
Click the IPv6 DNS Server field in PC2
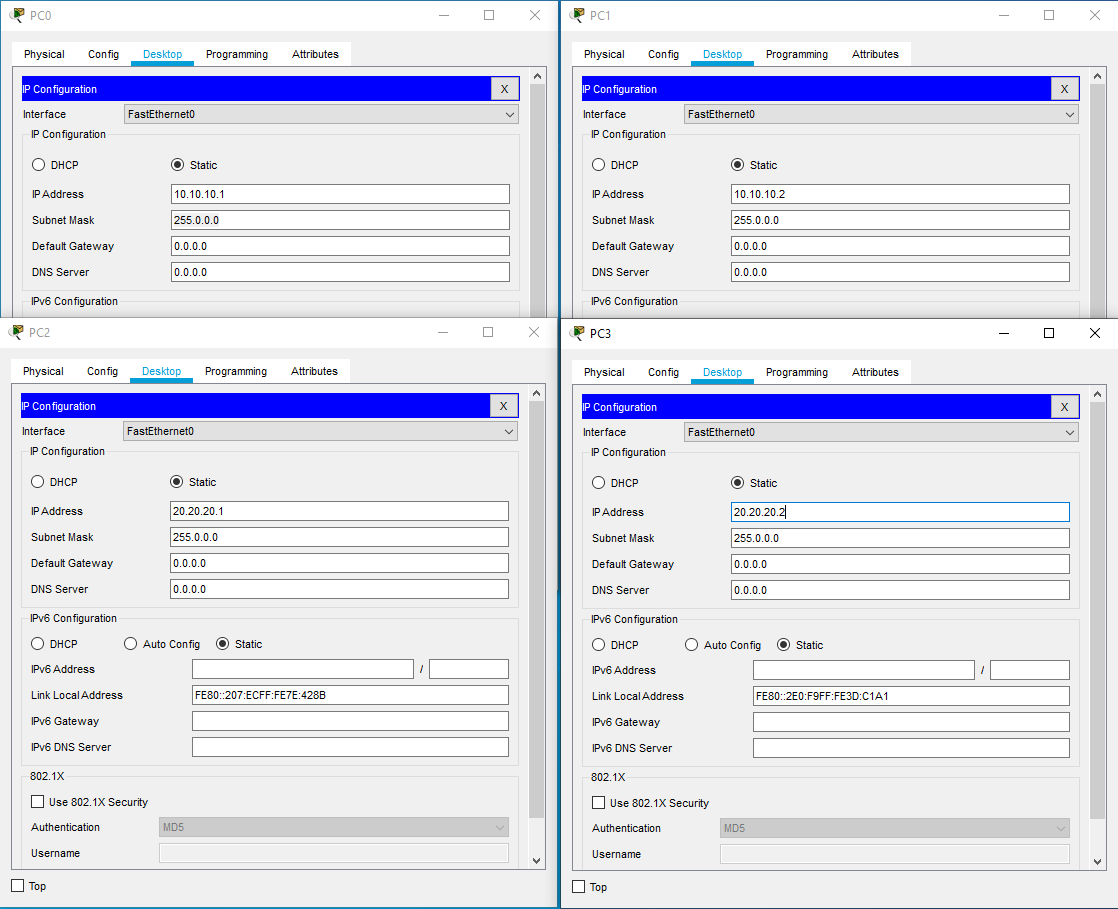[x=350, y=747]
